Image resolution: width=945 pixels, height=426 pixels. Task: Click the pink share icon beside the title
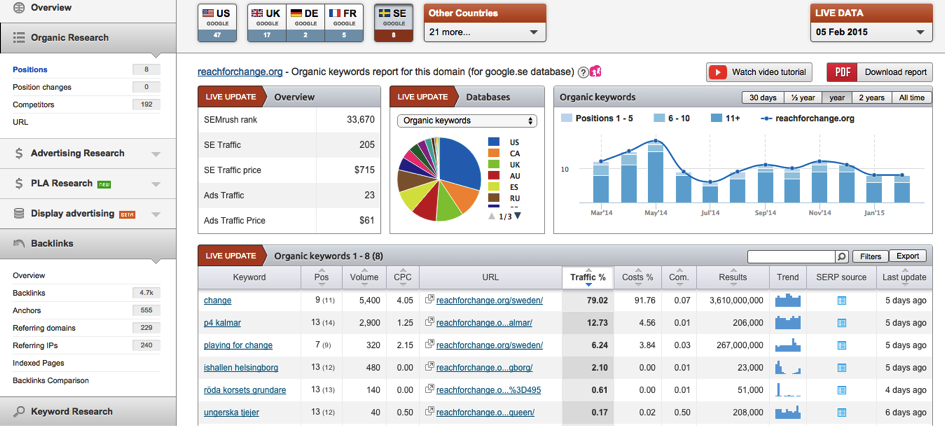pyautogui.click(x=595, y=71)
